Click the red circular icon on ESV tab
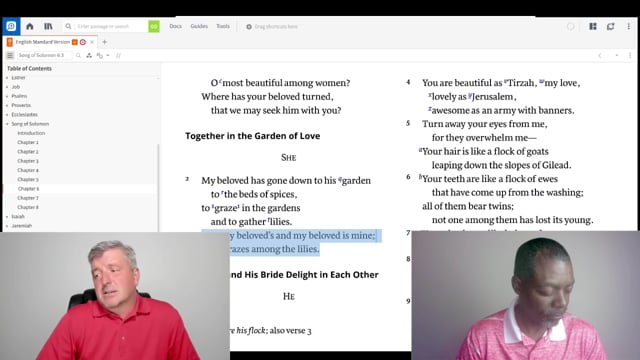The width and height of the screenshot is (640, 360). pos(83,42)
